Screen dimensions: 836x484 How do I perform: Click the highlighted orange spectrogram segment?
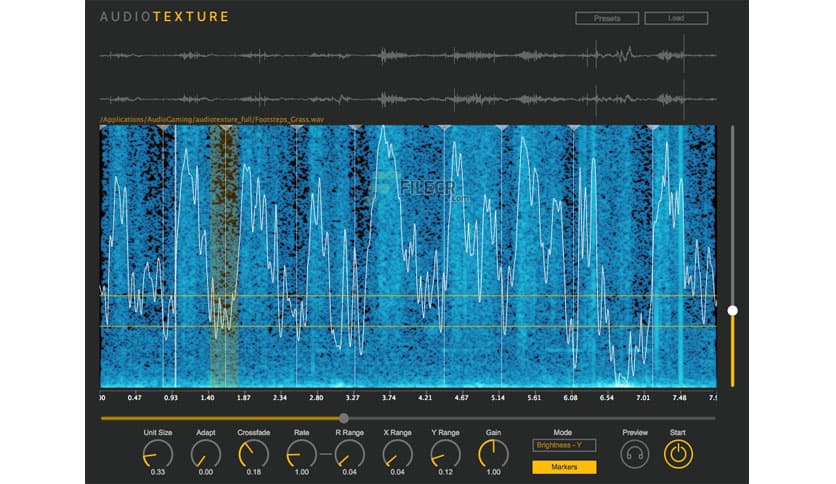tap(224, 256)
